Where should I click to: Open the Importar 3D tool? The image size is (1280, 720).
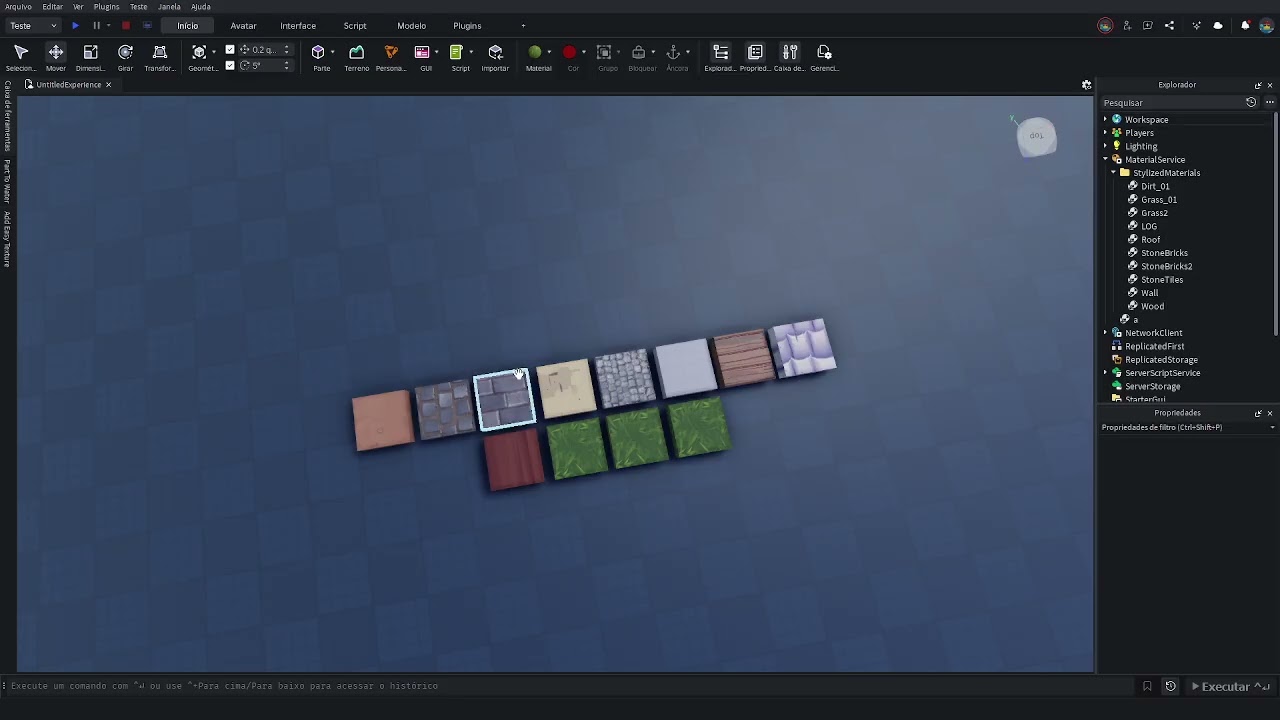pos(495,58)
